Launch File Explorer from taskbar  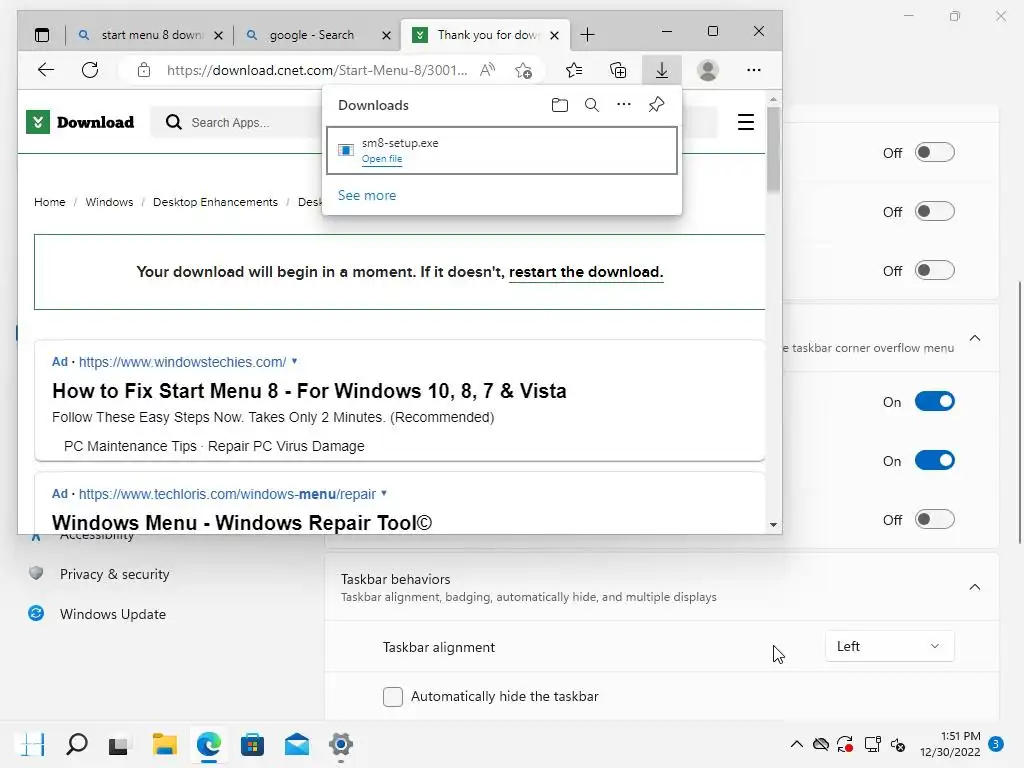pos(165,744)
